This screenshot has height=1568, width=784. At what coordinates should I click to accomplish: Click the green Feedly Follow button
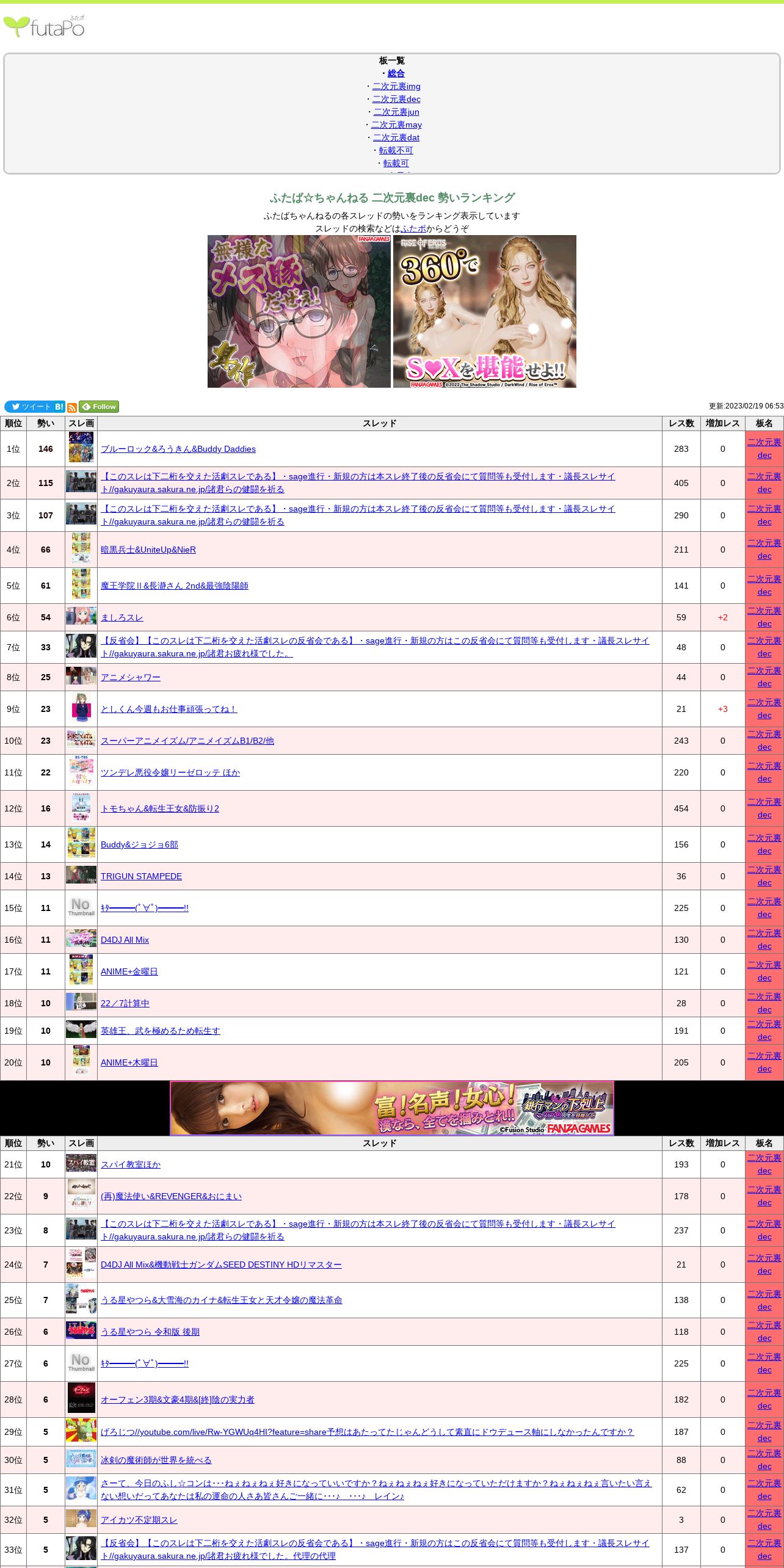coord(99,407)
